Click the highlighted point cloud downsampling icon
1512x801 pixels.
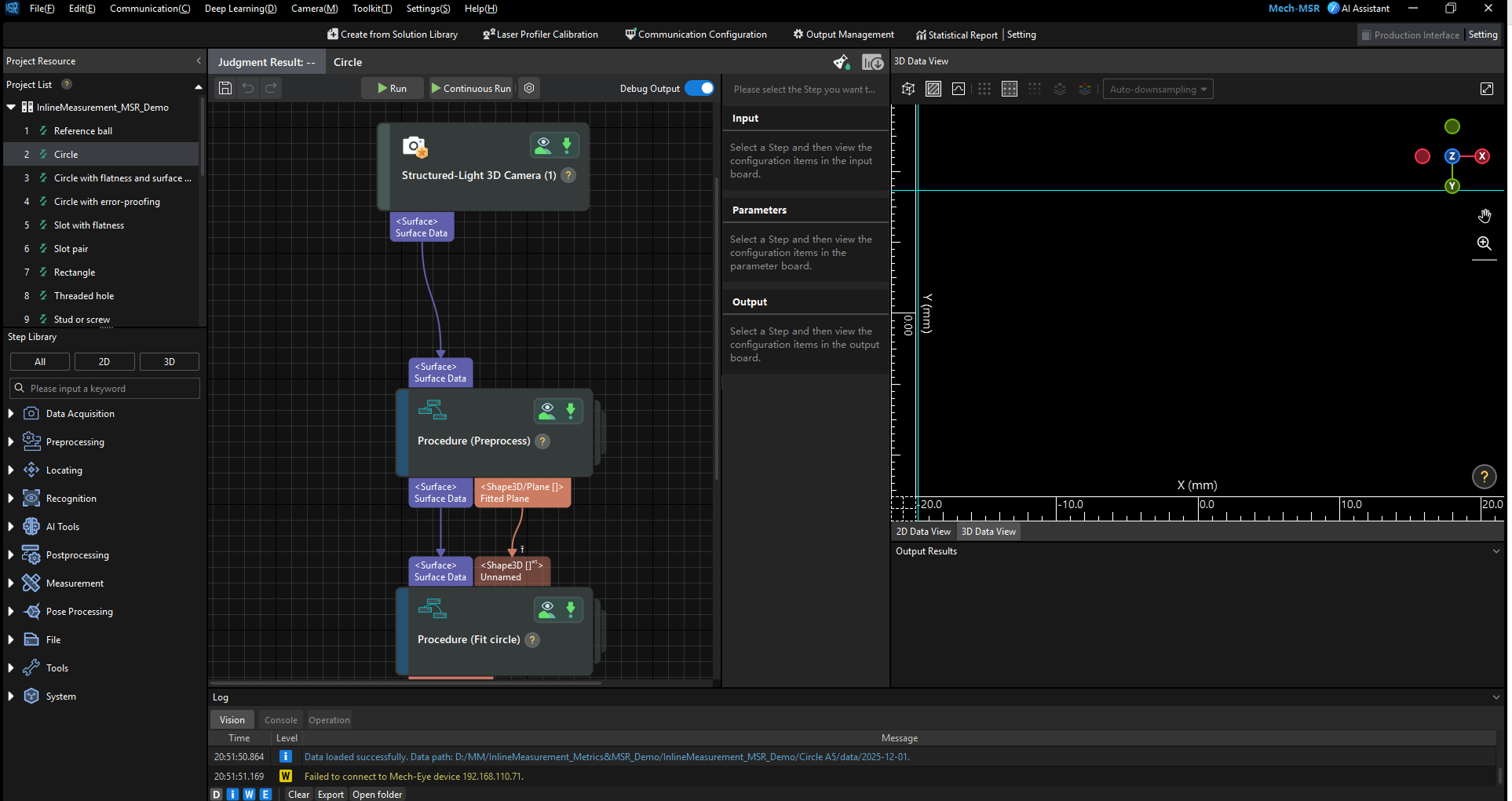1010,89
